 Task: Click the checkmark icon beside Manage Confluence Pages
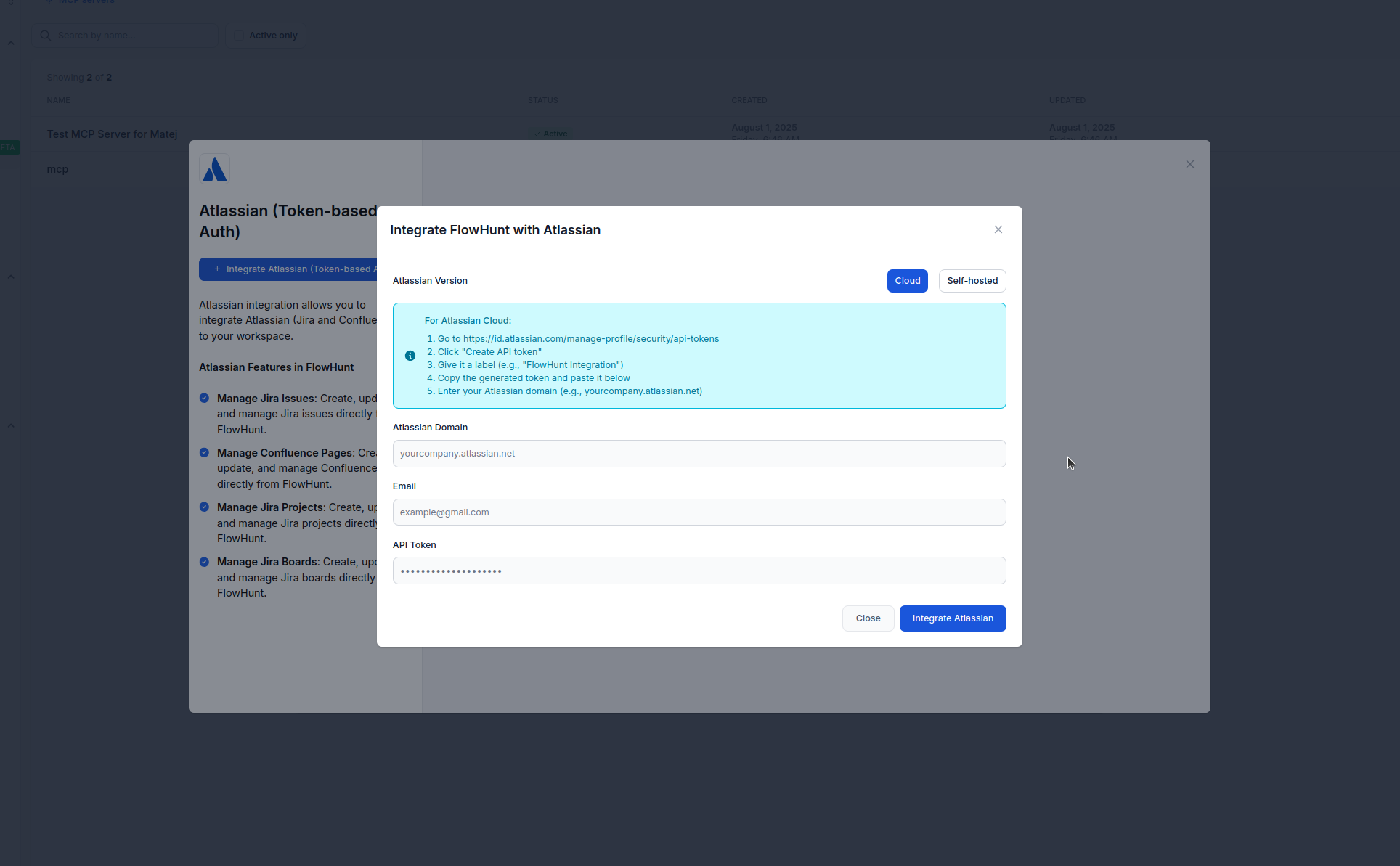tap(204, 452)
